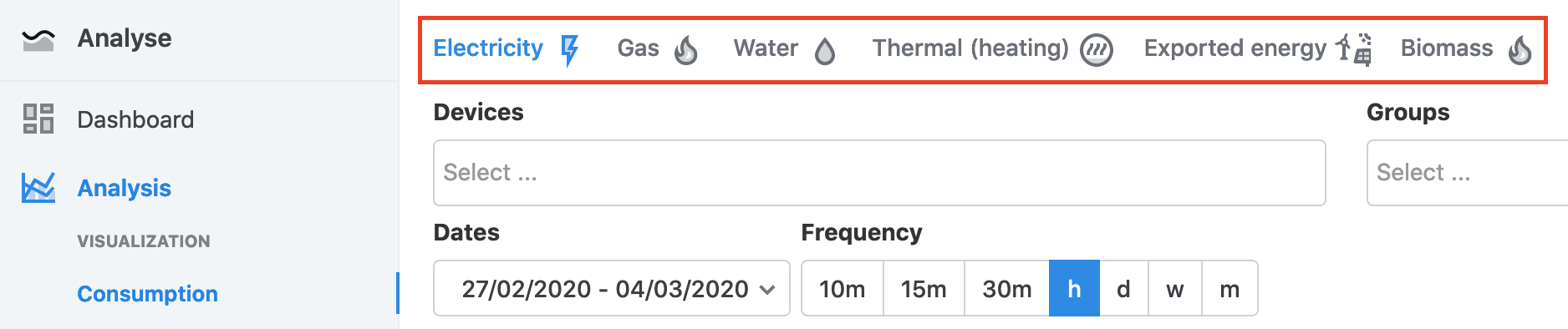Set frequency to 15m
This screenshot has height=329, width=1568.
924,289
